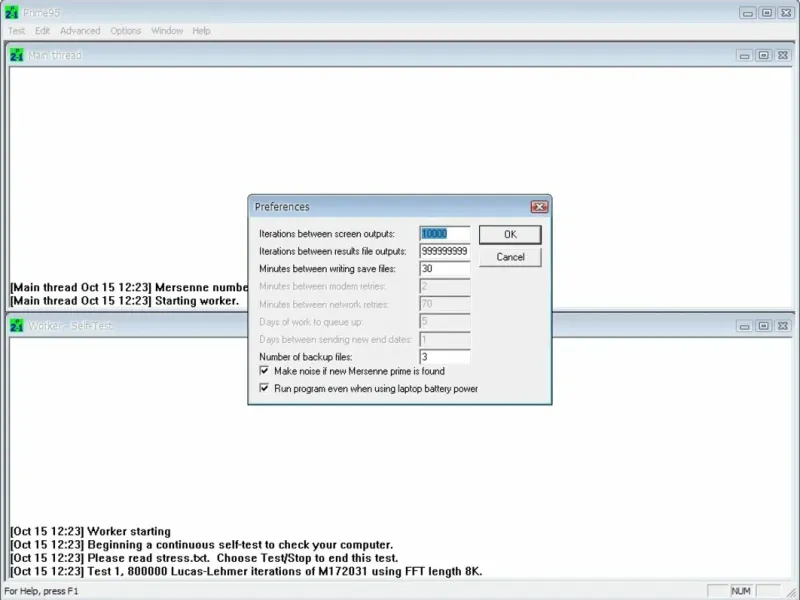800x600 pixels.
Task: Open the Help menu
Action: [201, 31]
